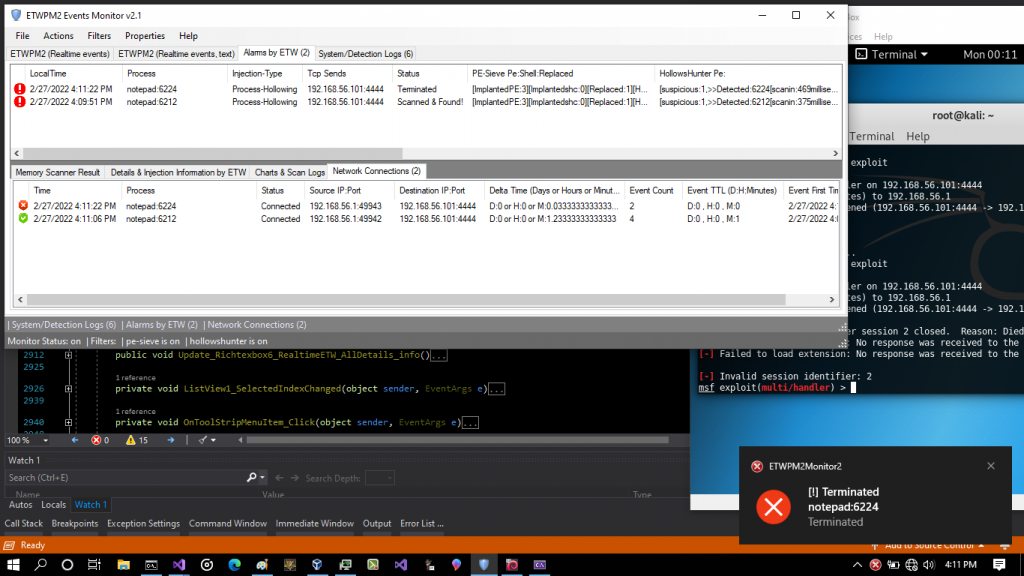Click the ETWPM2 red tray icon
This screenshot has height=576, width=1024.
875,565
